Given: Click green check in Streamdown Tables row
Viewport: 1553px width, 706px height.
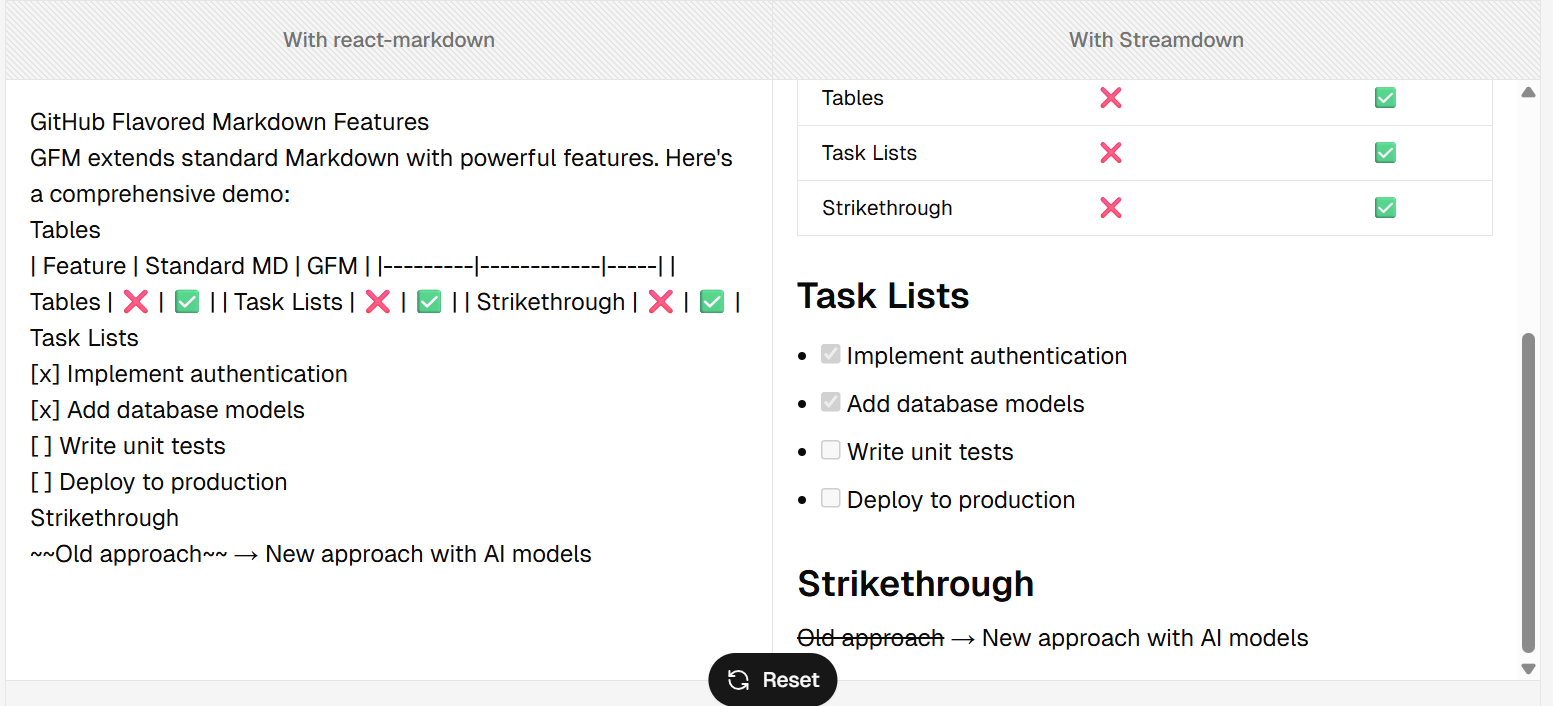Looking at the screenshot, I should (x=1385, y=98).
